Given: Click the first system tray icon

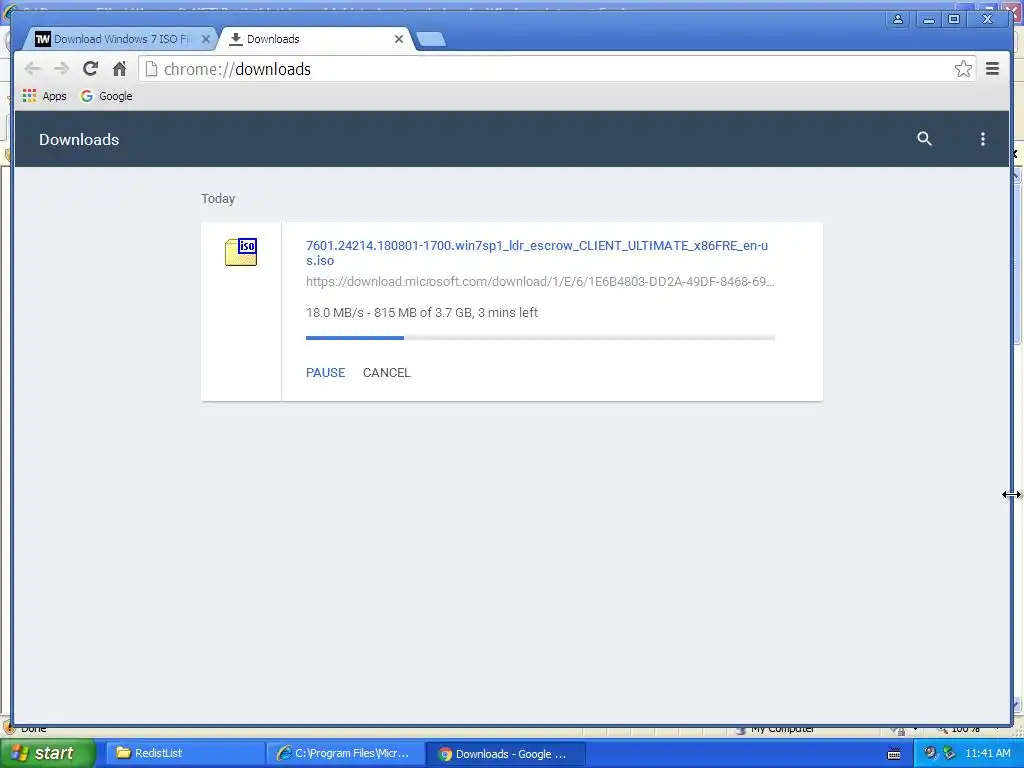Looking at the screenshot, I should click(929, 754).
